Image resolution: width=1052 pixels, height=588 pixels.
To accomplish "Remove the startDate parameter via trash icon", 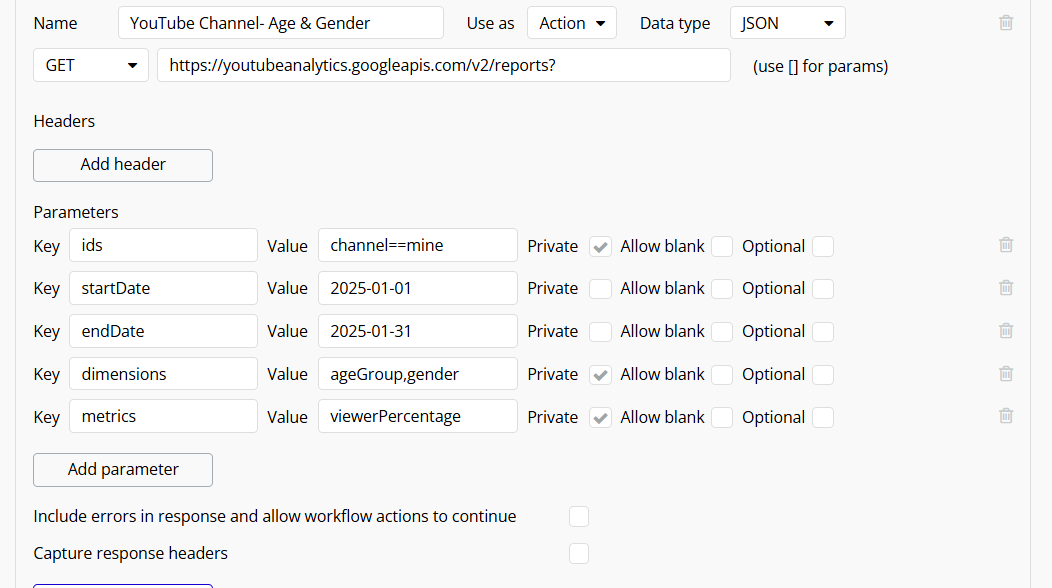I will tap(1006, 288).
